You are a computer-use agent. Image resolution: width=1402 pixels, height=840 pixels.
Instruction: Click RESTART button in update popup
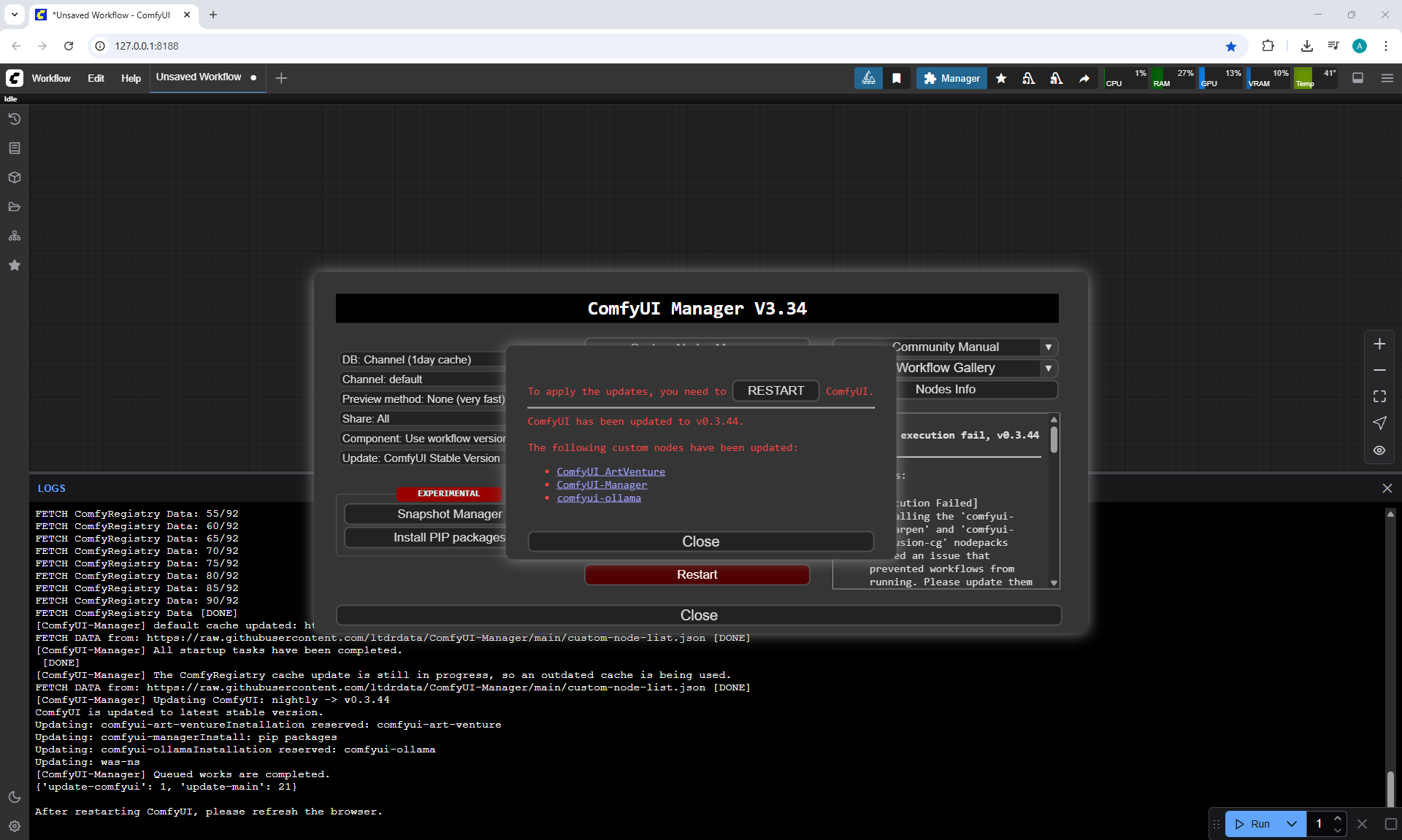point(775,391)
